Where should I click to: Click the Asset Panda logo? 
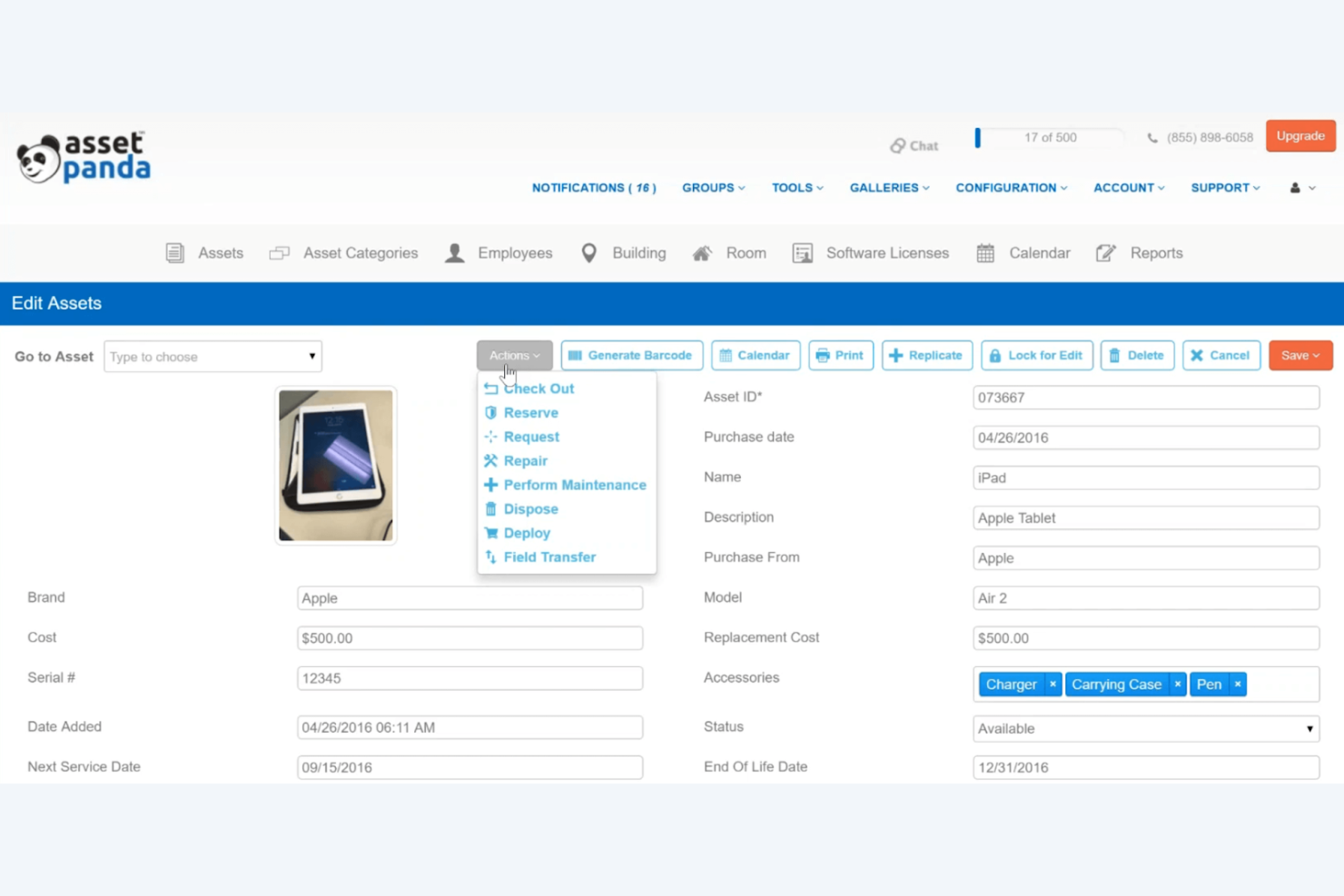[x=84, y=158]
